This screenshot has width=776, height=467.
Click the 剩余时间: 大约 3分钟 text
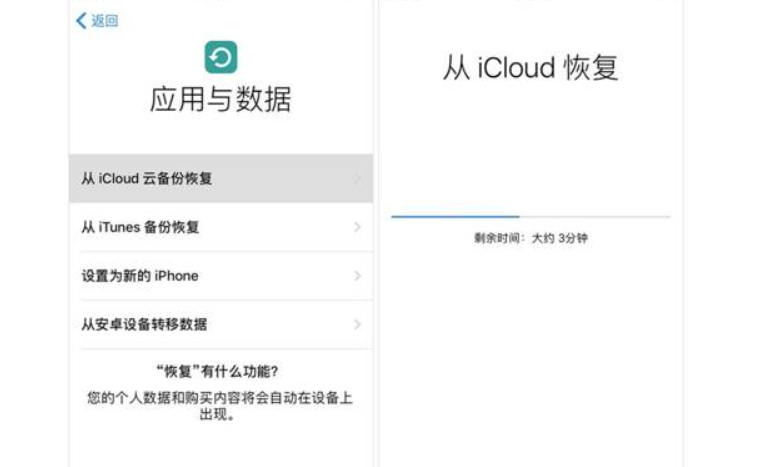[x=531, y=238]
